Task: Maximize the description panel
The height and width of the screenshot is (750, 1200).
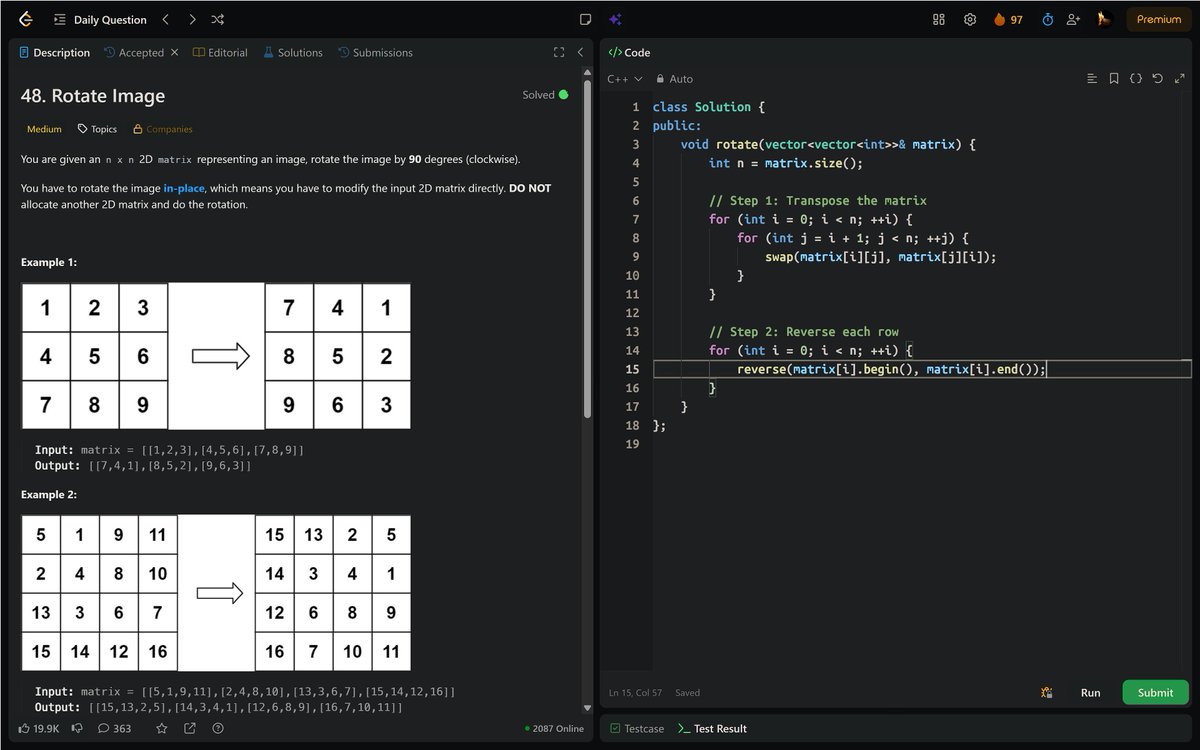Action: tap(559, 52)
